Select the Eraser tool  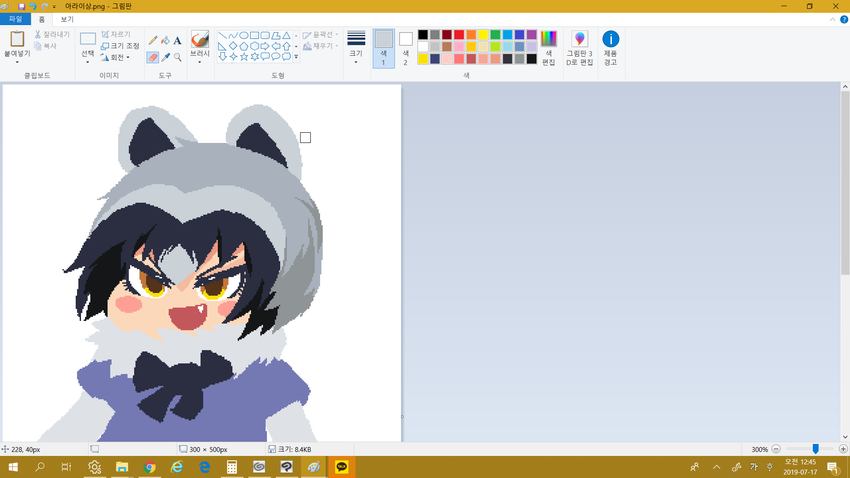coord(153,57)
